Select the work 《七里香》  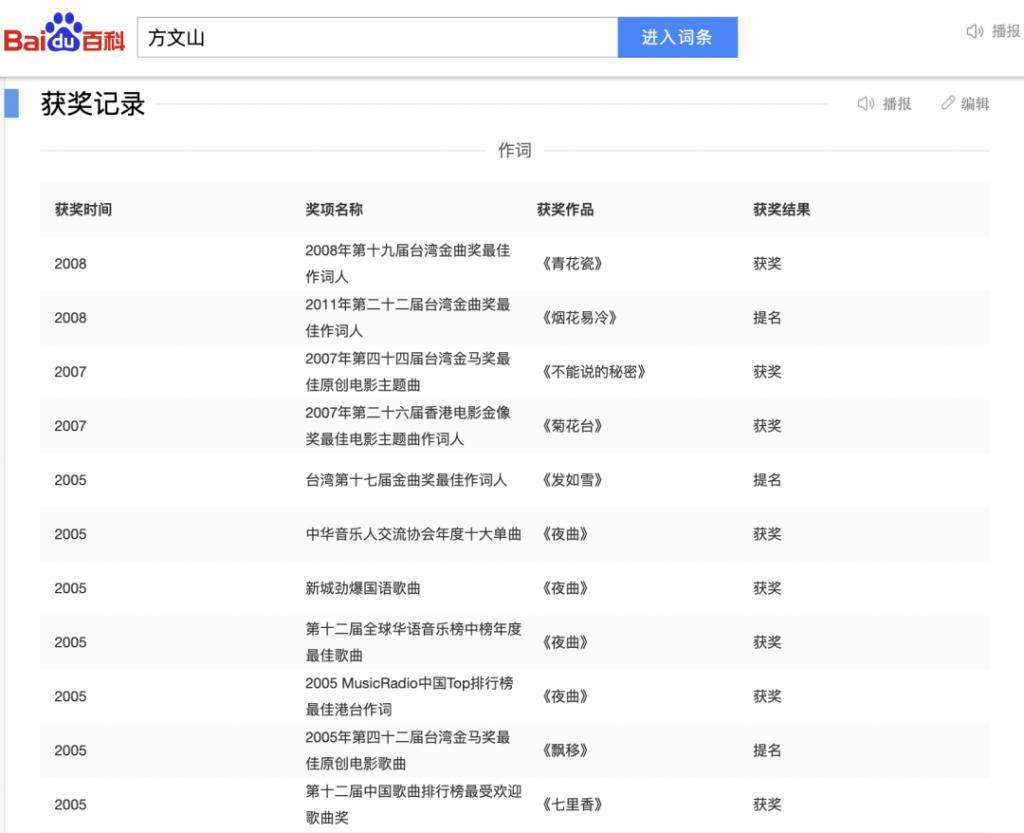click(x=572, y=805)
